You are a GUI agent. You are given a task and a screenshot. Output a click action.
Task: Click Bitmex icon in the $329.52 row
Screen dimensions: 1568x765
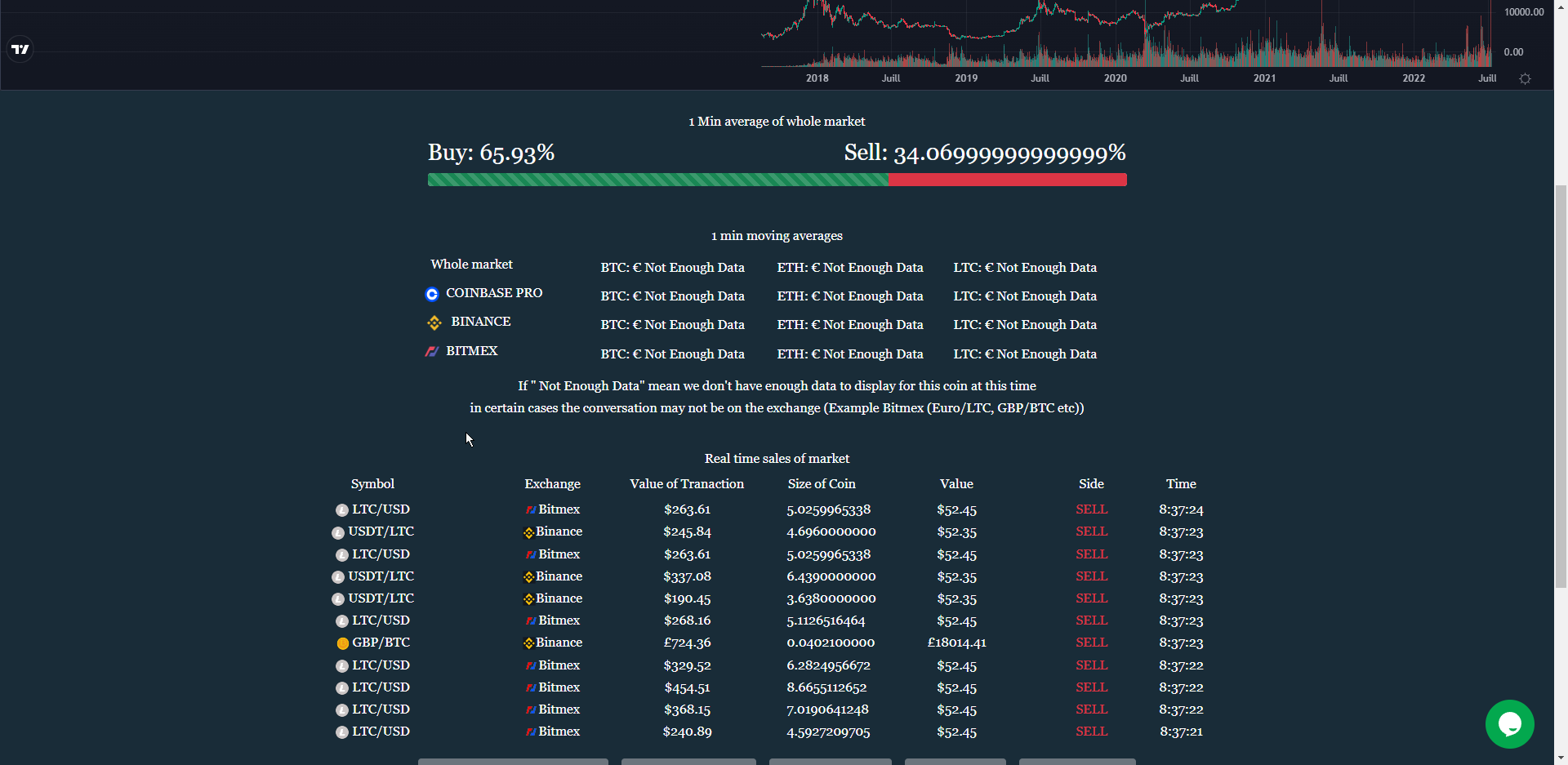531,666
